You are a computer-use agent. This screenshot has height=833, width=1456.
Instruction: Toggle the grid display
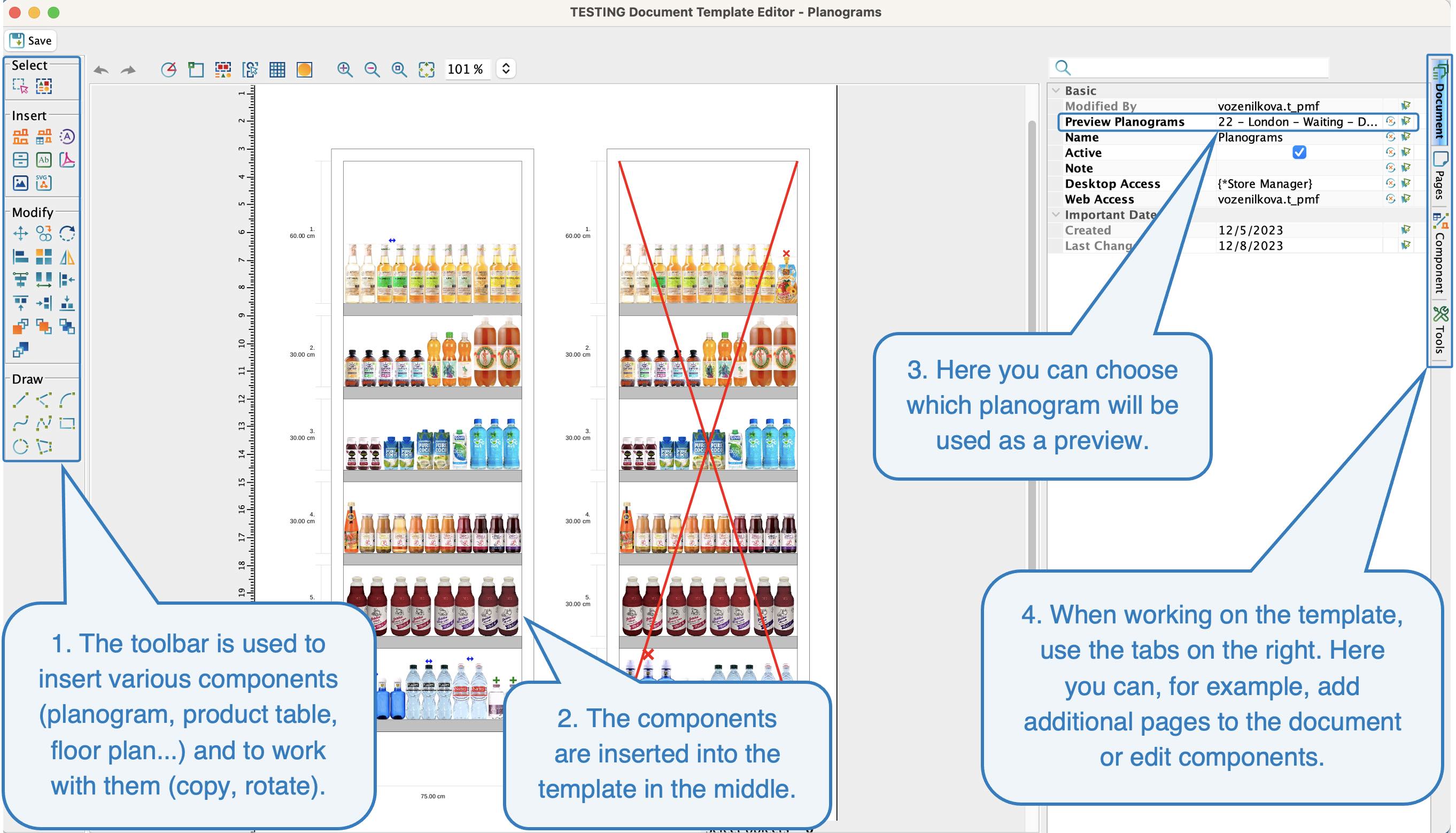277,70
